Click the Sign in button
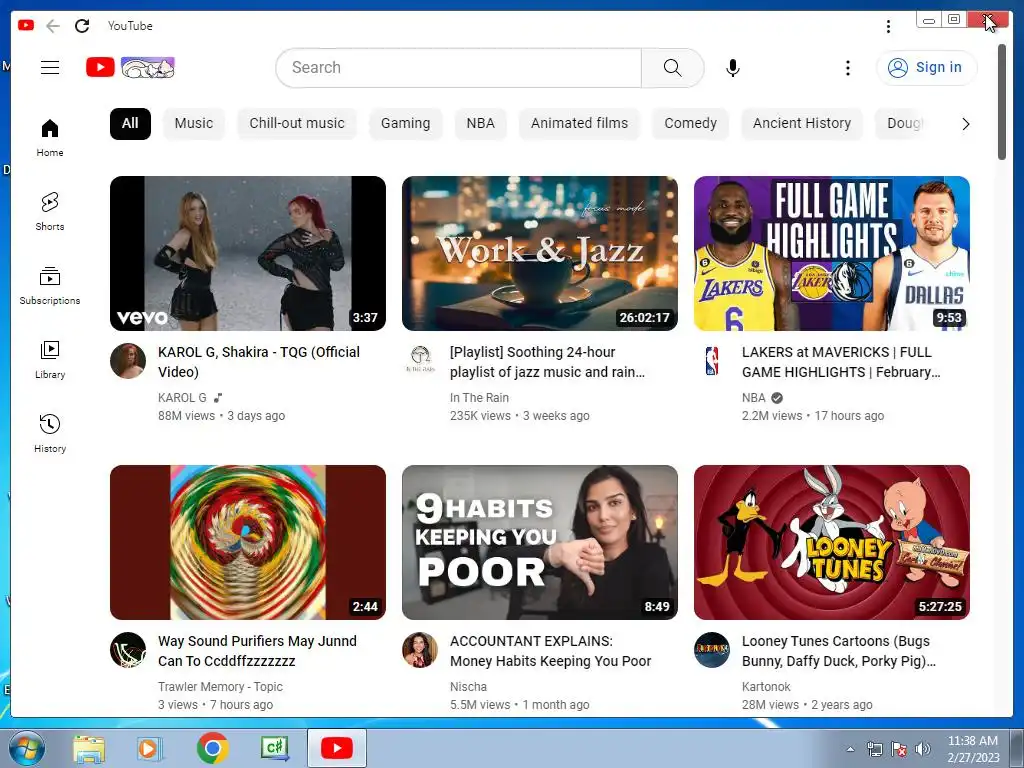The width and height of the screenshot is (1024, 768). [x=927, y=67]
